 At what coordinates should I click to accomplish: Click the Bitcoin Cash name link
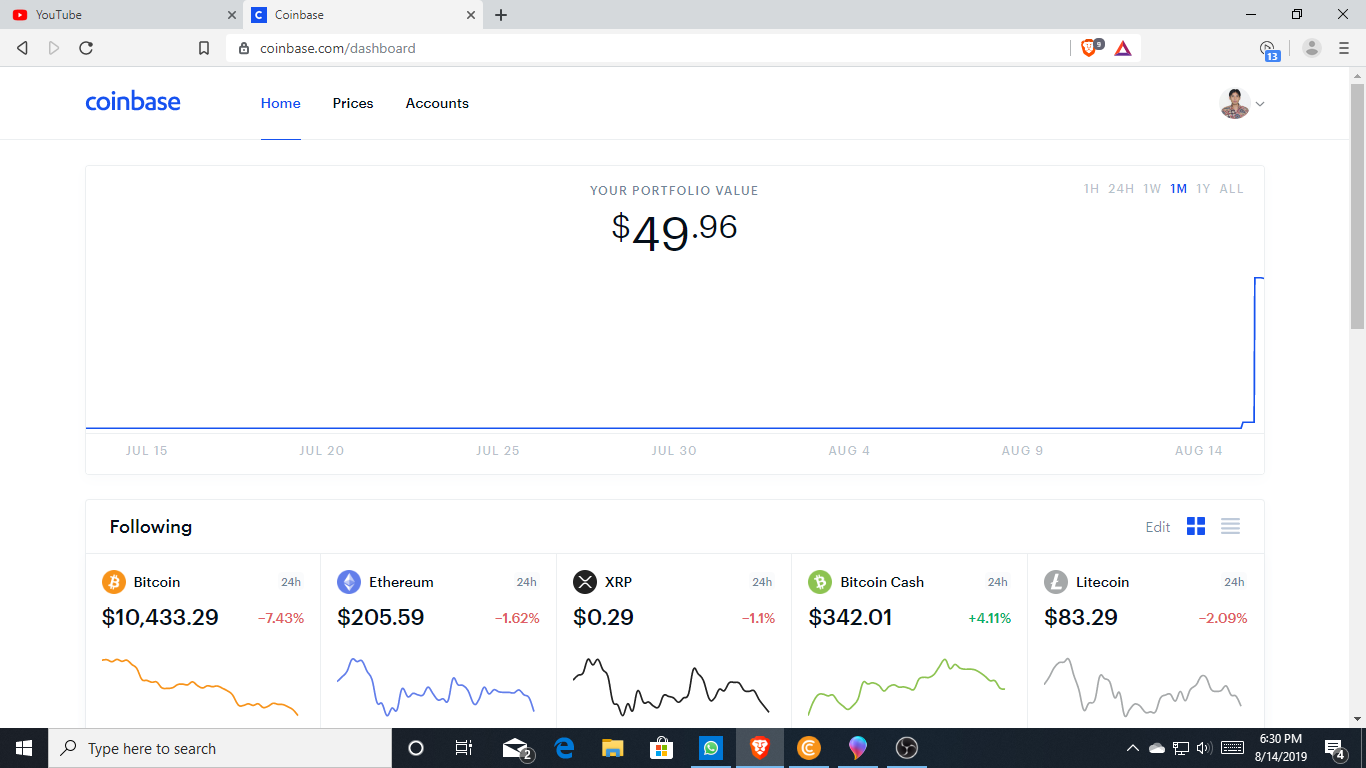(x=882, y=582)
